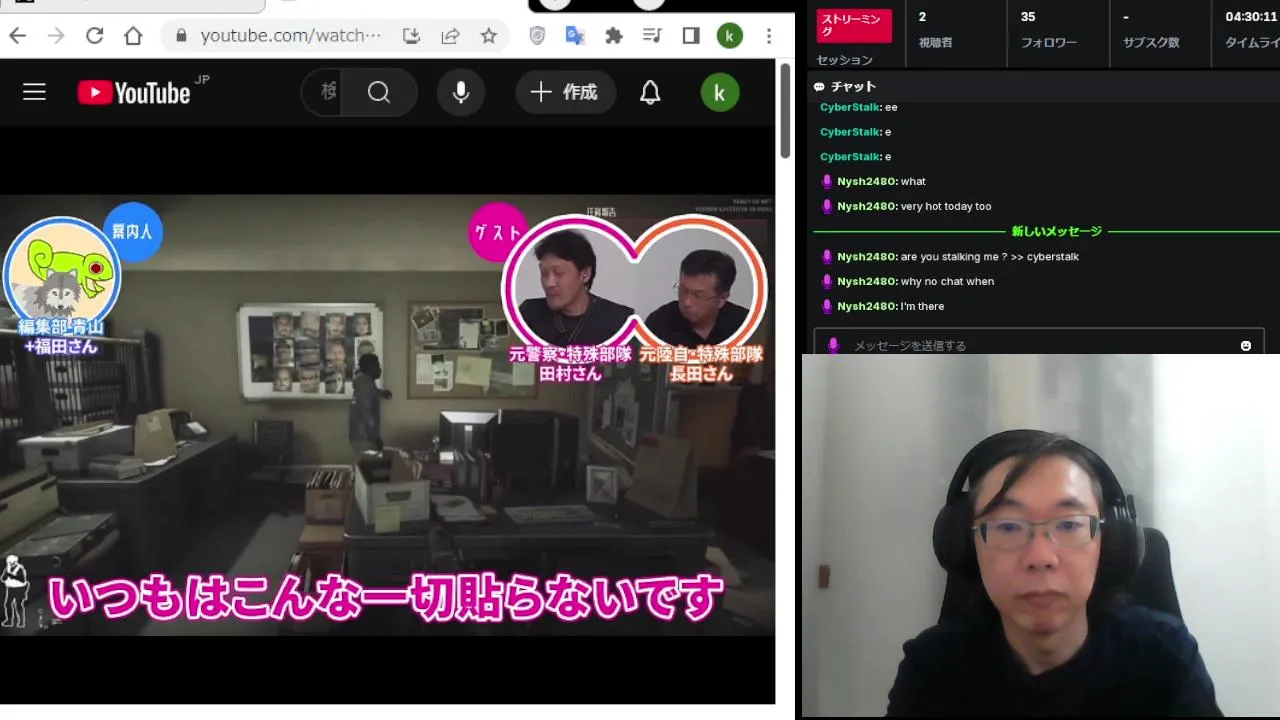This screenshot has width=1280, height=720.
Task: Click the YouTube search text box
Action: tap(322, 92)
